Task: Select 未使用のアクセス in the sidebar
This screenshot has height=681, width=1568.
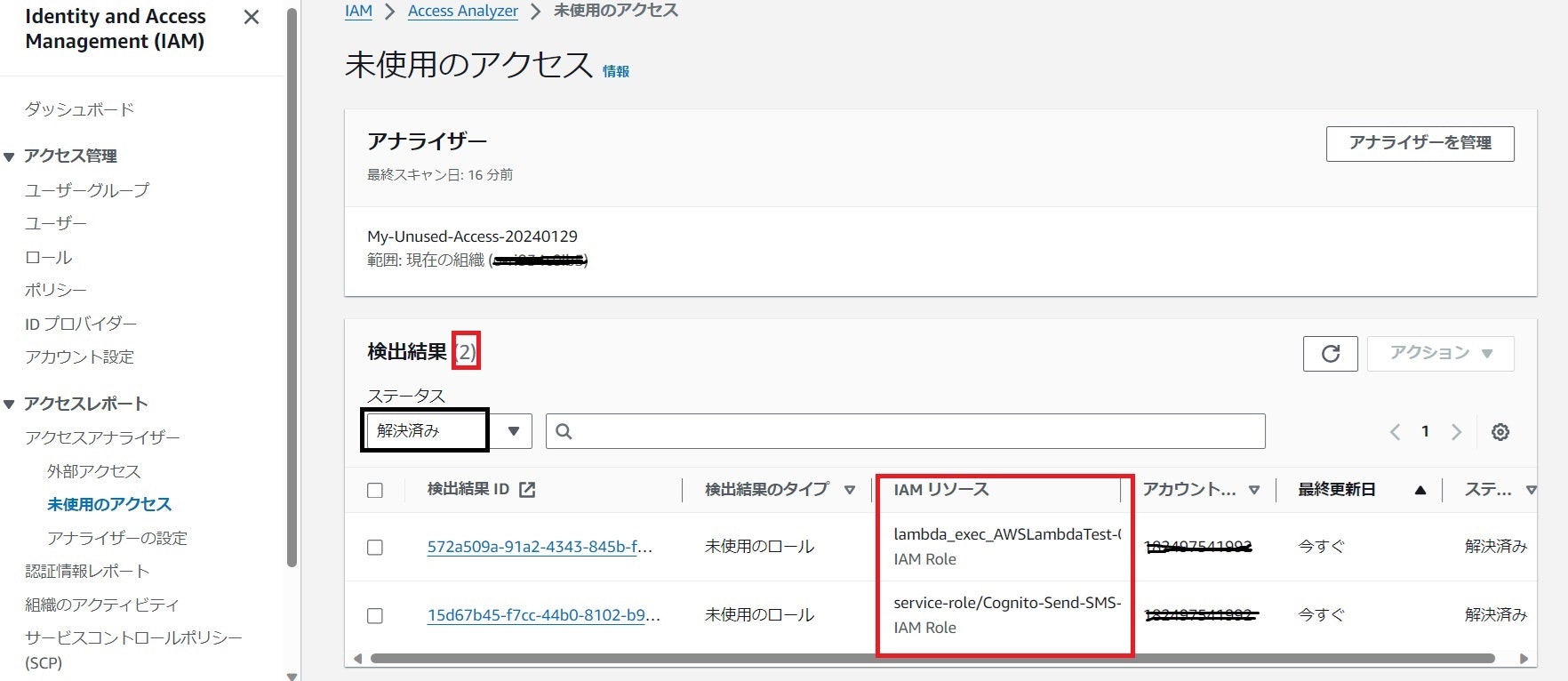Action: tap(109, 504)
